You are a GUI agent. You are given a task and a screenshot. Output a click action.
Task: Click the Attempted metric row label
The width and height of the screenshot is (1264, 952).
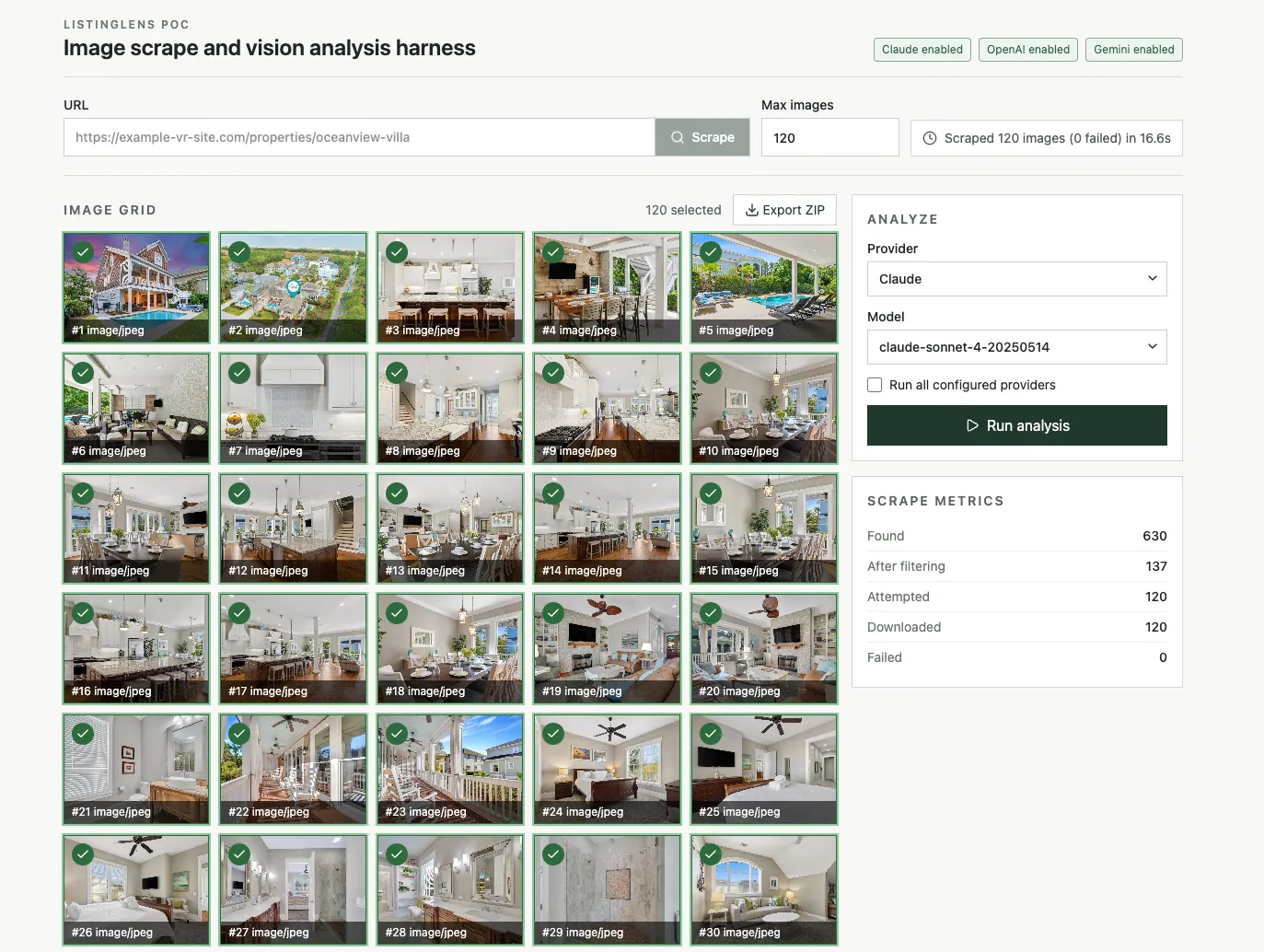(899, 597)
